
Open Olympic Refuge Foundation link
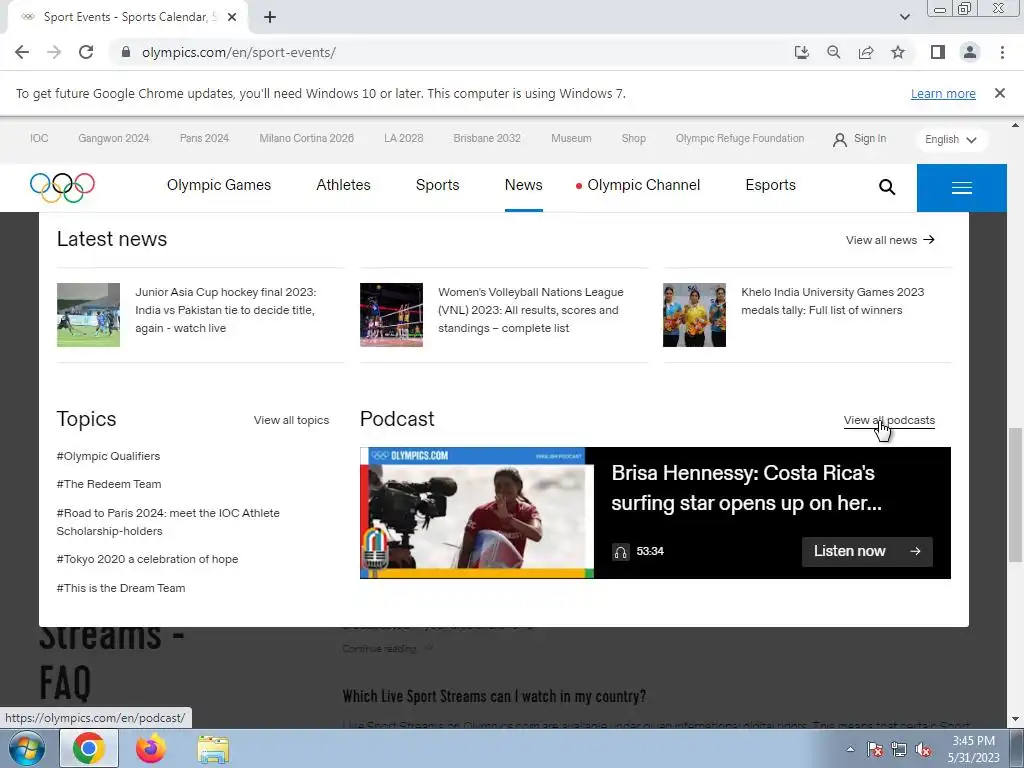[740, 138]
